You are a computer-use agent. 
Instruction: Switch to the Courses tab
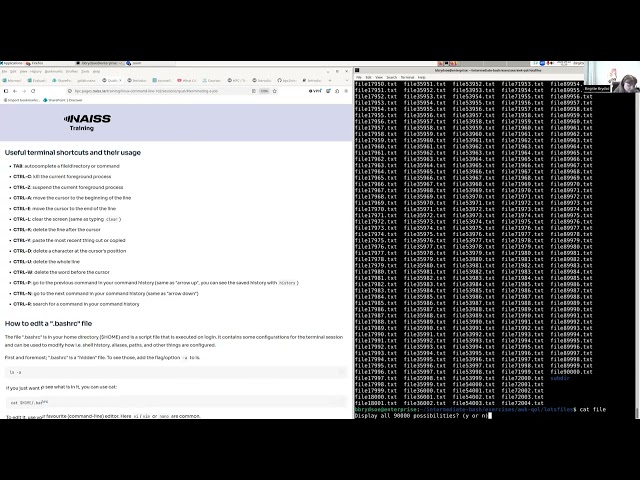(211, 80)
